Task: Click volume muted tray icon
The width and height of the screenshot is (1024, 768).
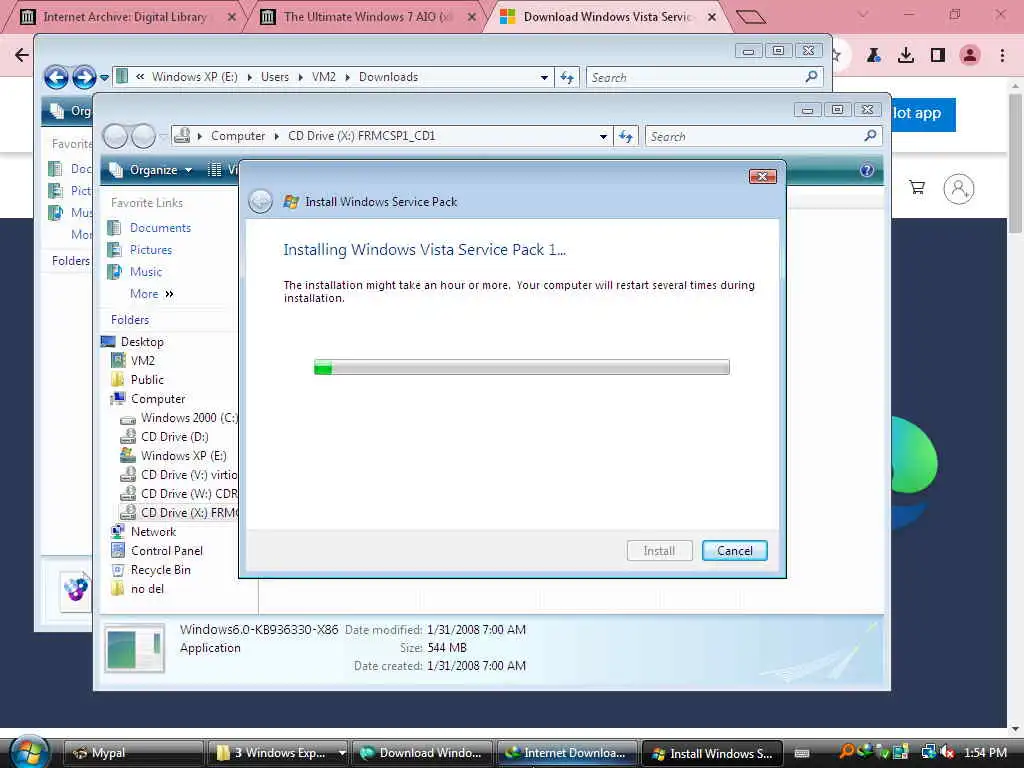Action: click(948, 752)
